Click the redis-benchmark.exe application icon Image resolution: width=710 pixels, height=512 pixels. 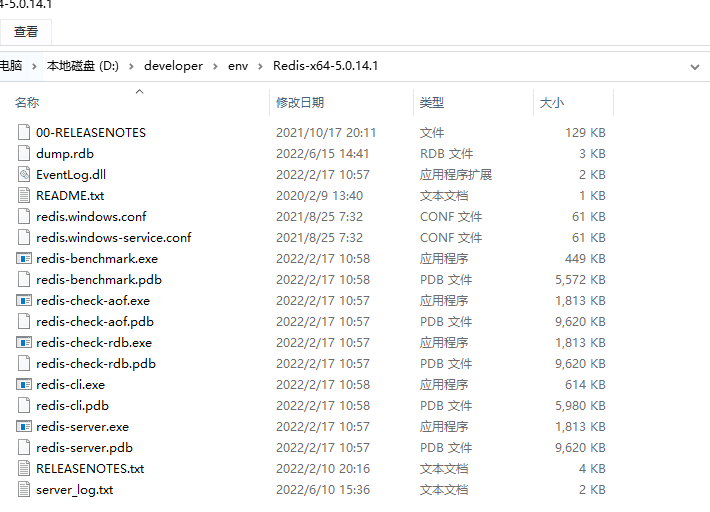24,258
